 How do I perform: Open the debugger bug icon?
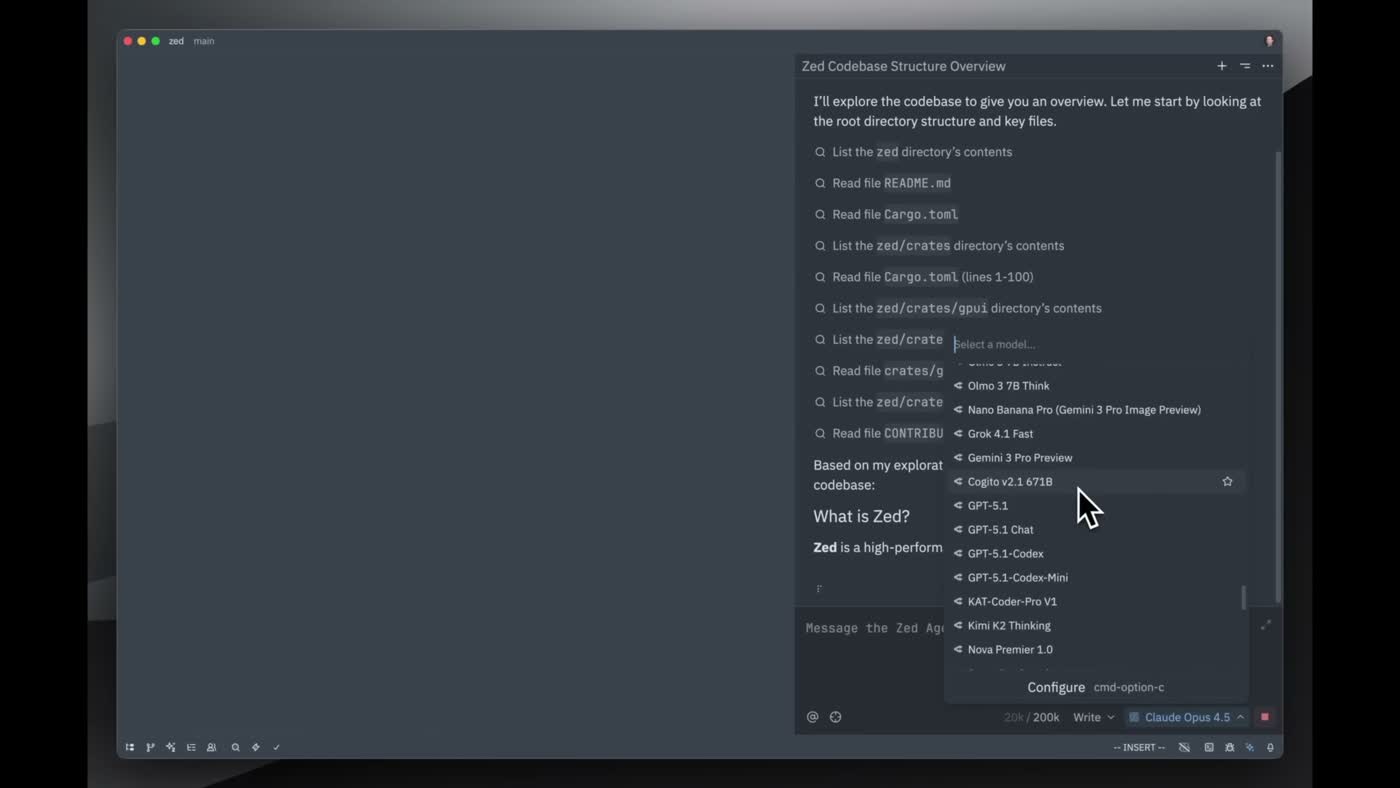click(x=1230, y=747)
